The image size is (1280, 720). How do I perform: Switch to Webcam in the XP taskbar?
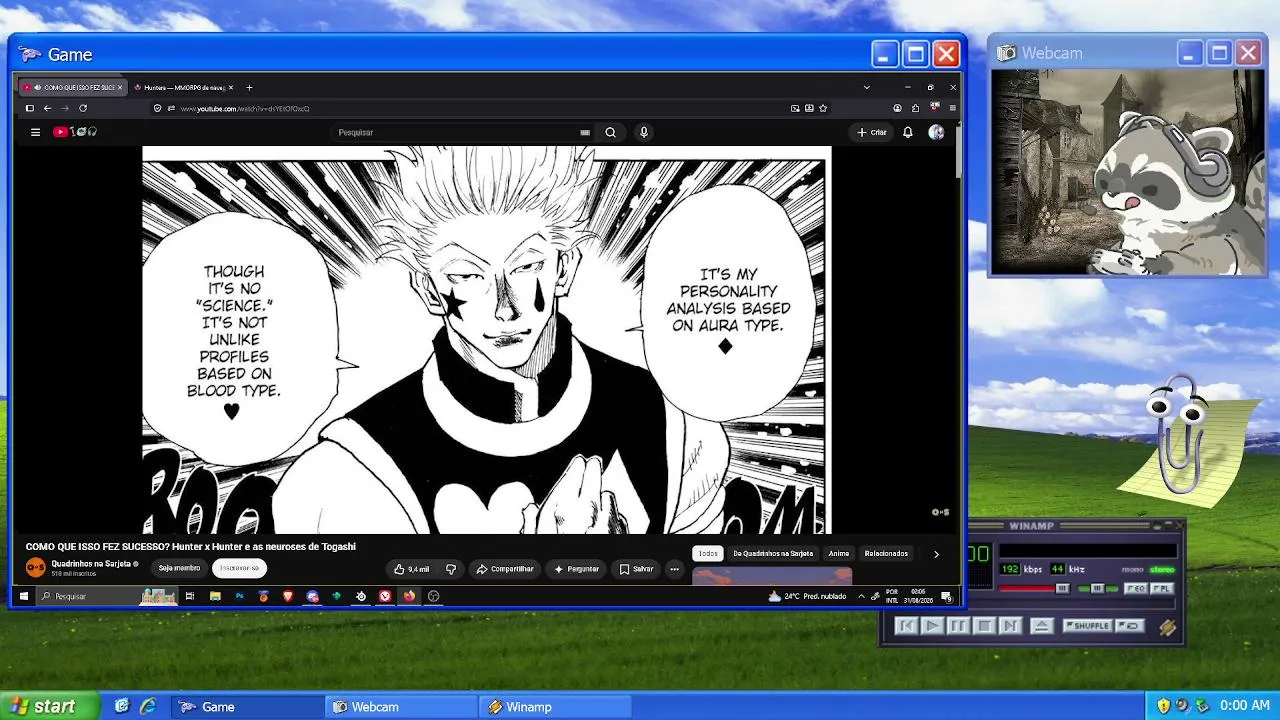point(401,707)
